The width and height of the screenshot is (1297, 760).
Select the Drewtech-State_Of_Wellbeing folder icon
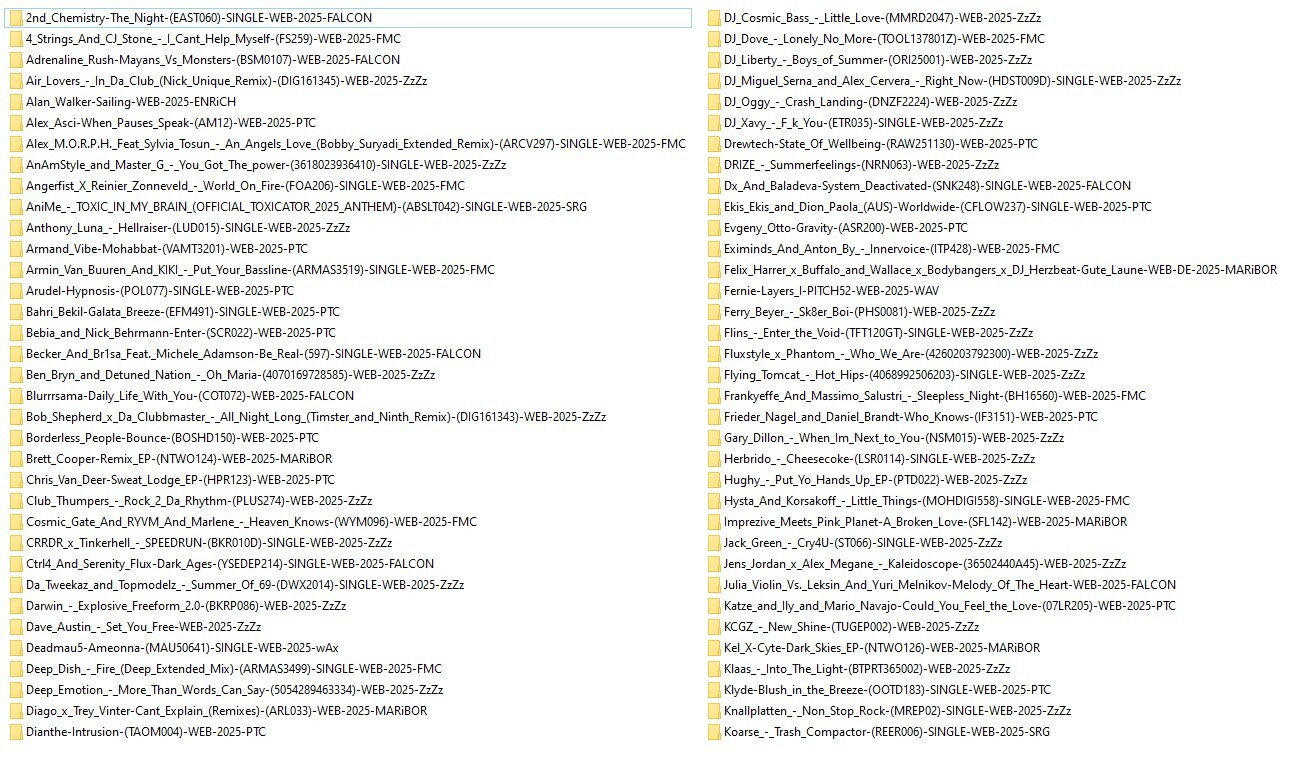click(714, 144)
